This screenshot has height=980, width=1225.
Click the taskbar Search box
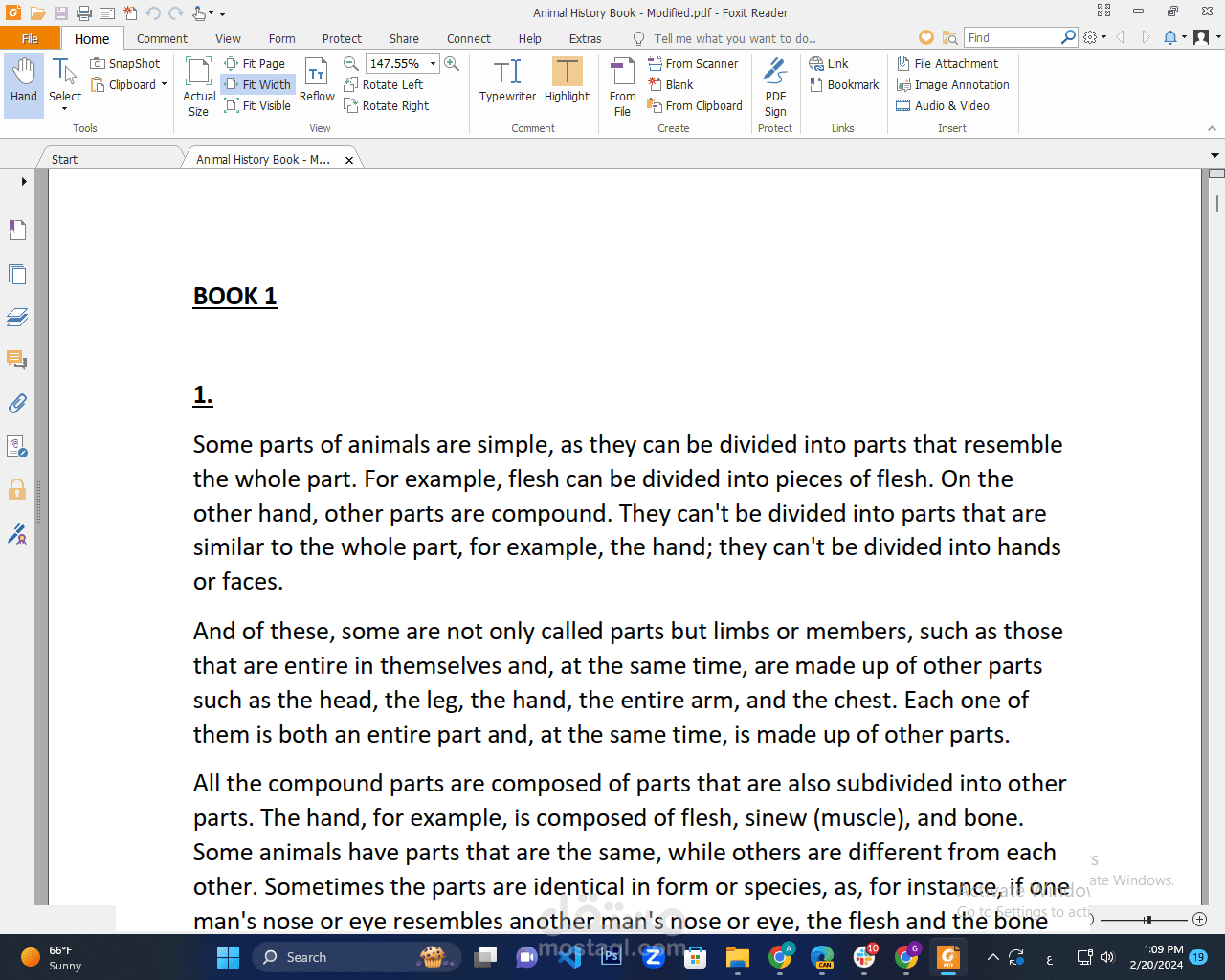click(357, 957)
